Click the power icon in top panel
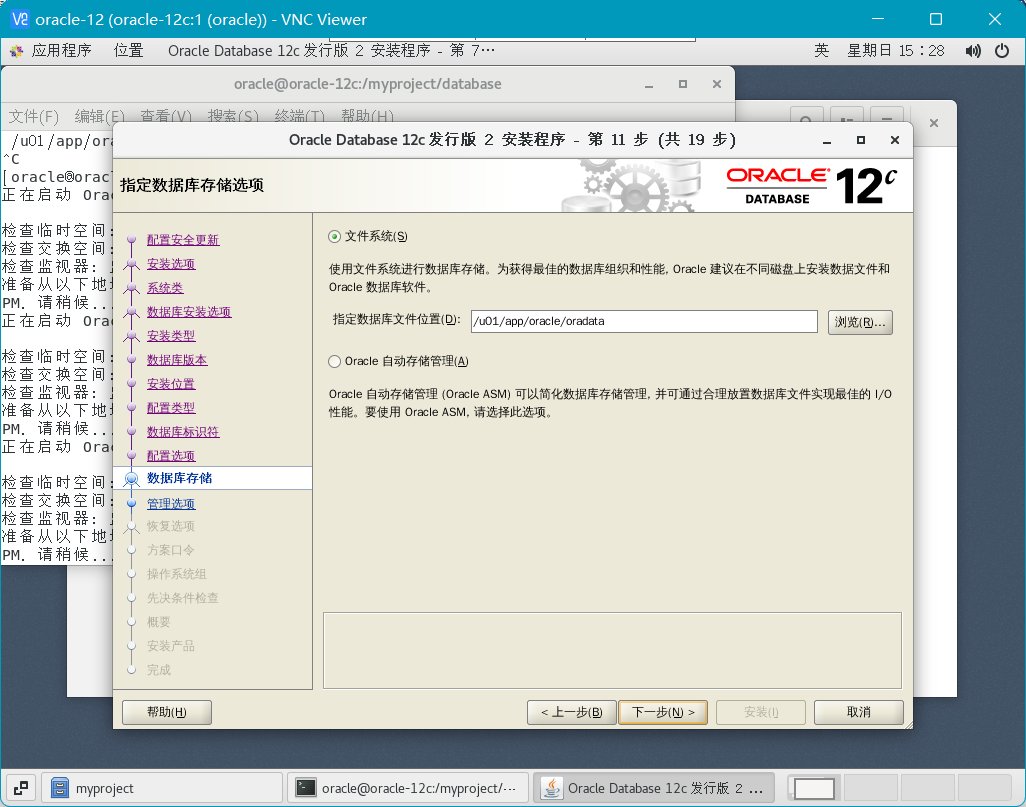The height and width of the screenshot is (807, 1026). [1002, 51]
